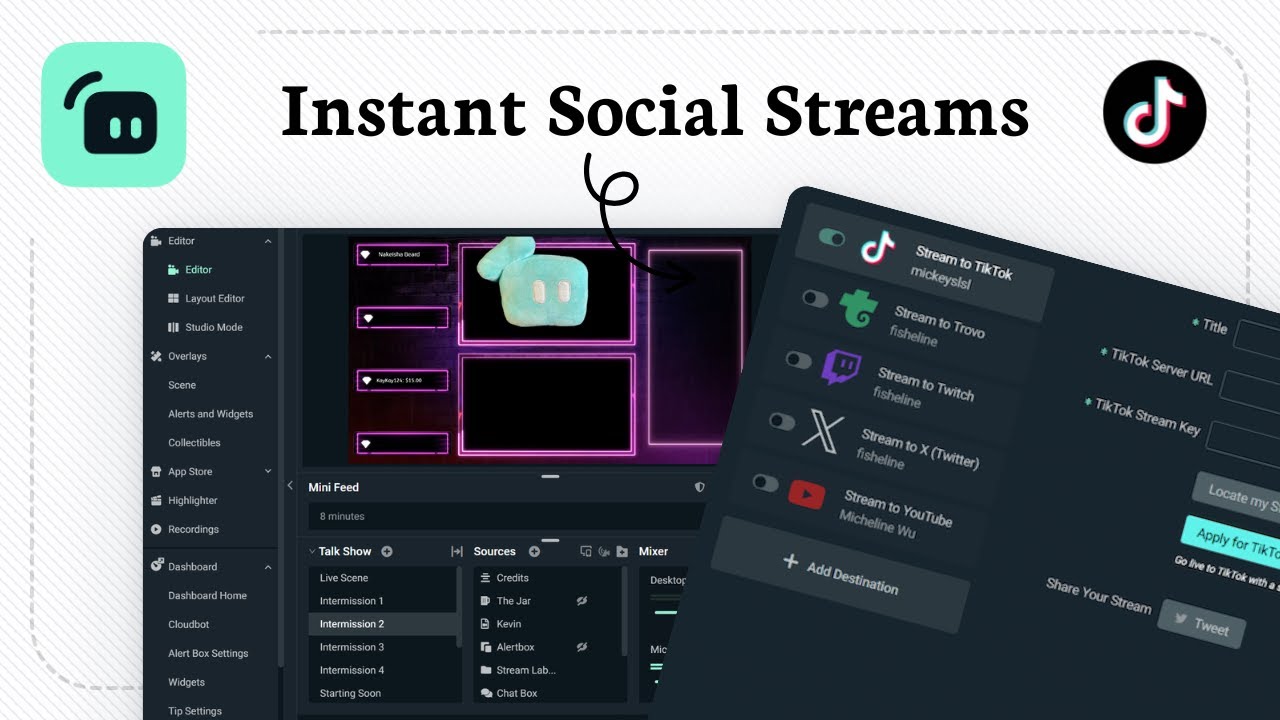This screenshot has height=720, width=1280.
Task: Select the Live Scene row
Action: click(383, 578)
